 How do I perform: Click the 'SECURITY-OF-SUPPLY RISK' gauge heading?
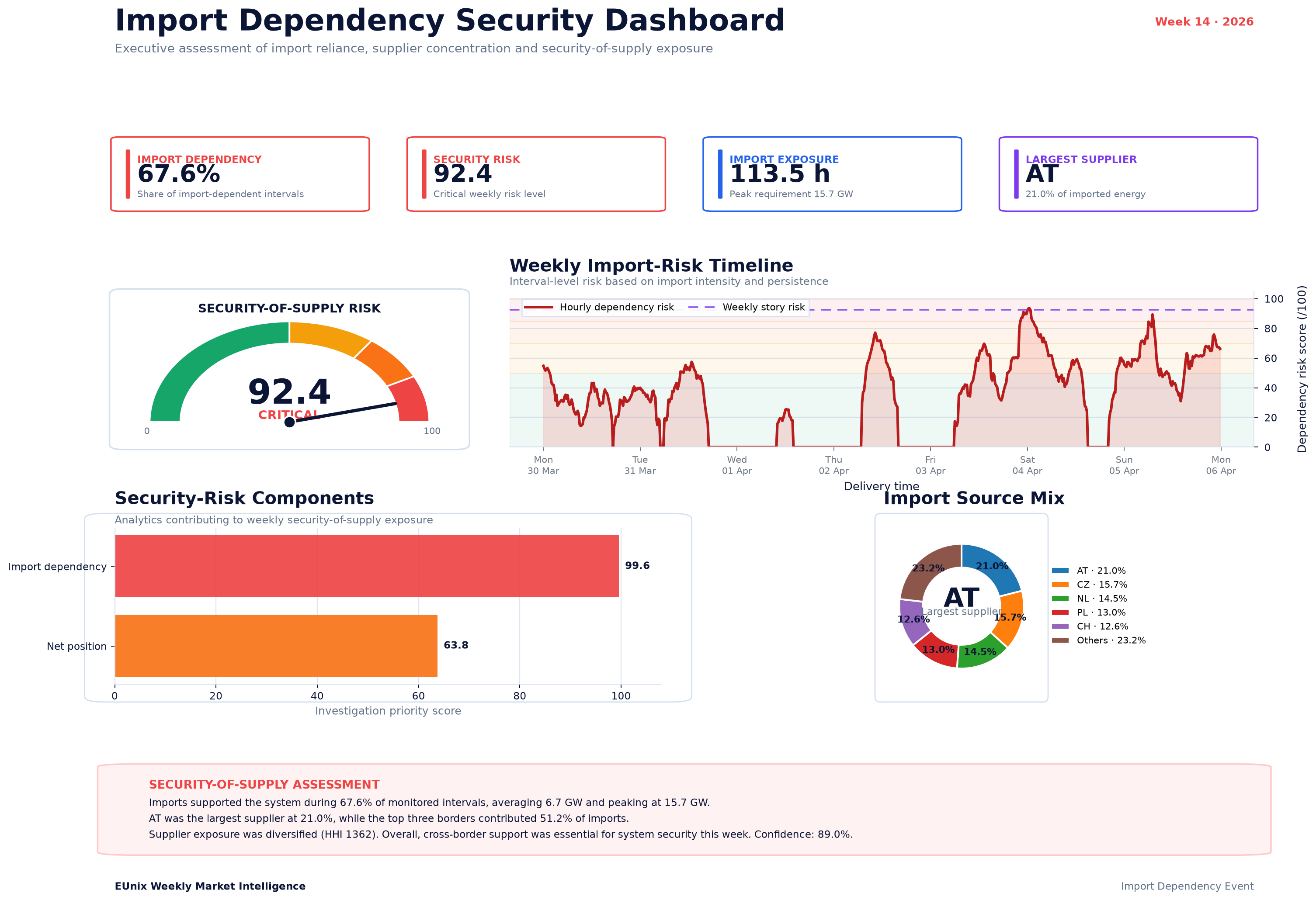click(x=289, y=308)
